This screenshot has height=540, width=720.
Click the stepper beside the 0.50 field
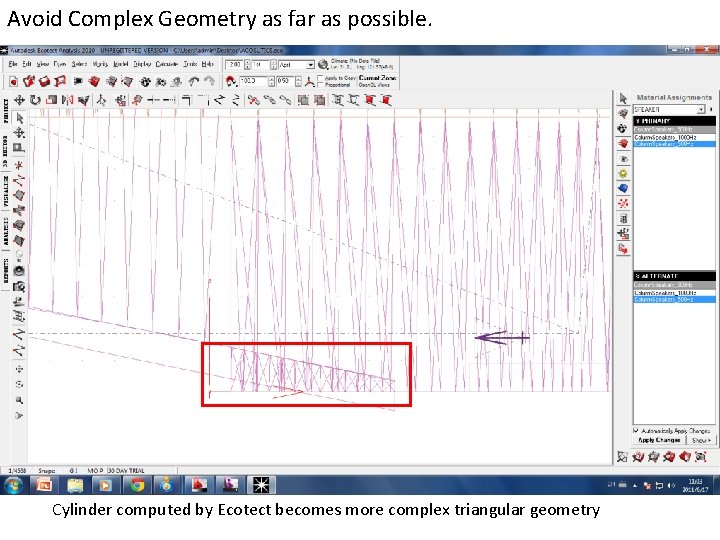click(298, 82)
